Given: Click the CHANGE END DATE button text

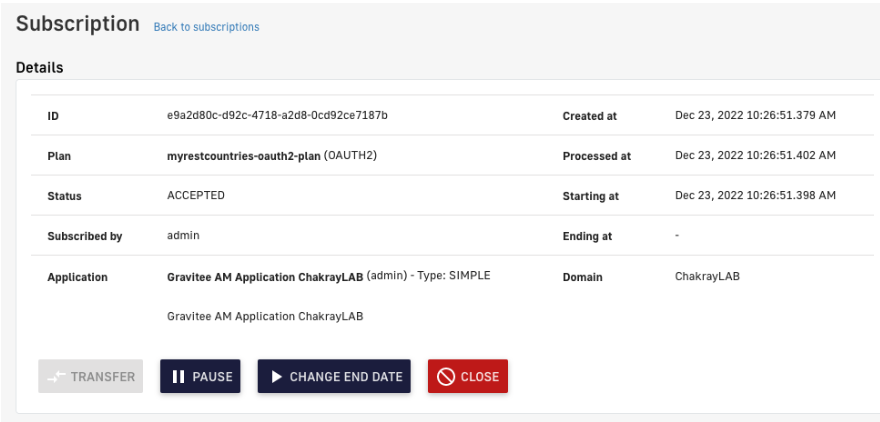Looking at the screenshot, I should (x=346, y=377).
